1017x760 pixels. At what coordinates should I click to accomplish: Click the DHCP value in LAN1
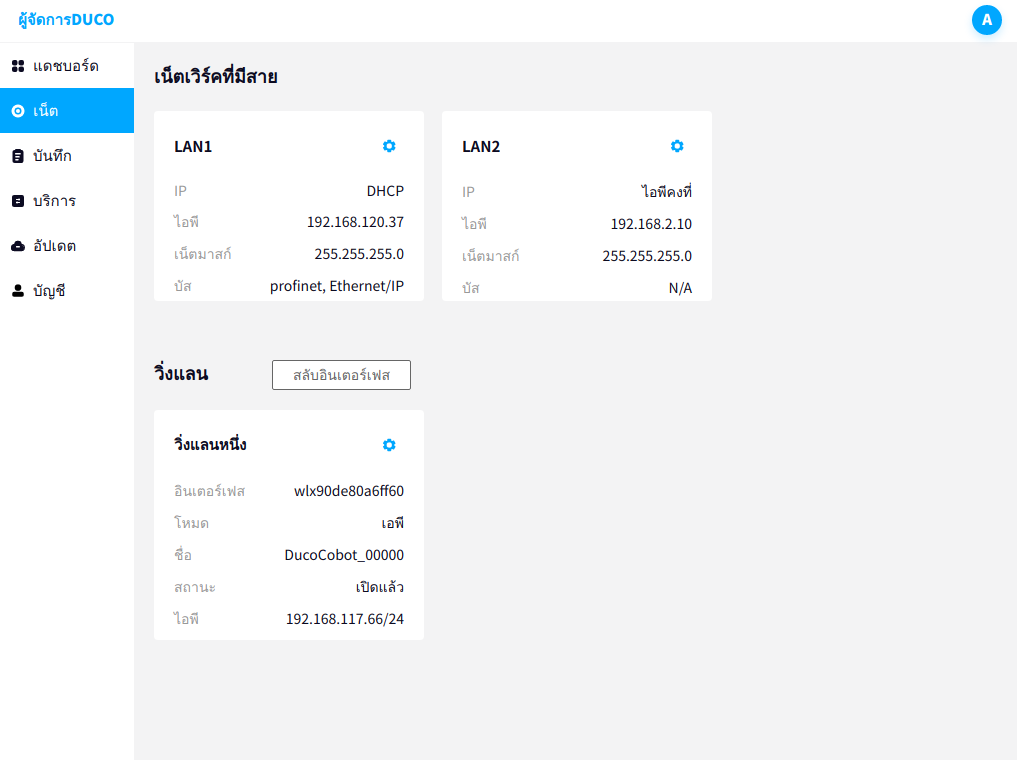point(385,191)
